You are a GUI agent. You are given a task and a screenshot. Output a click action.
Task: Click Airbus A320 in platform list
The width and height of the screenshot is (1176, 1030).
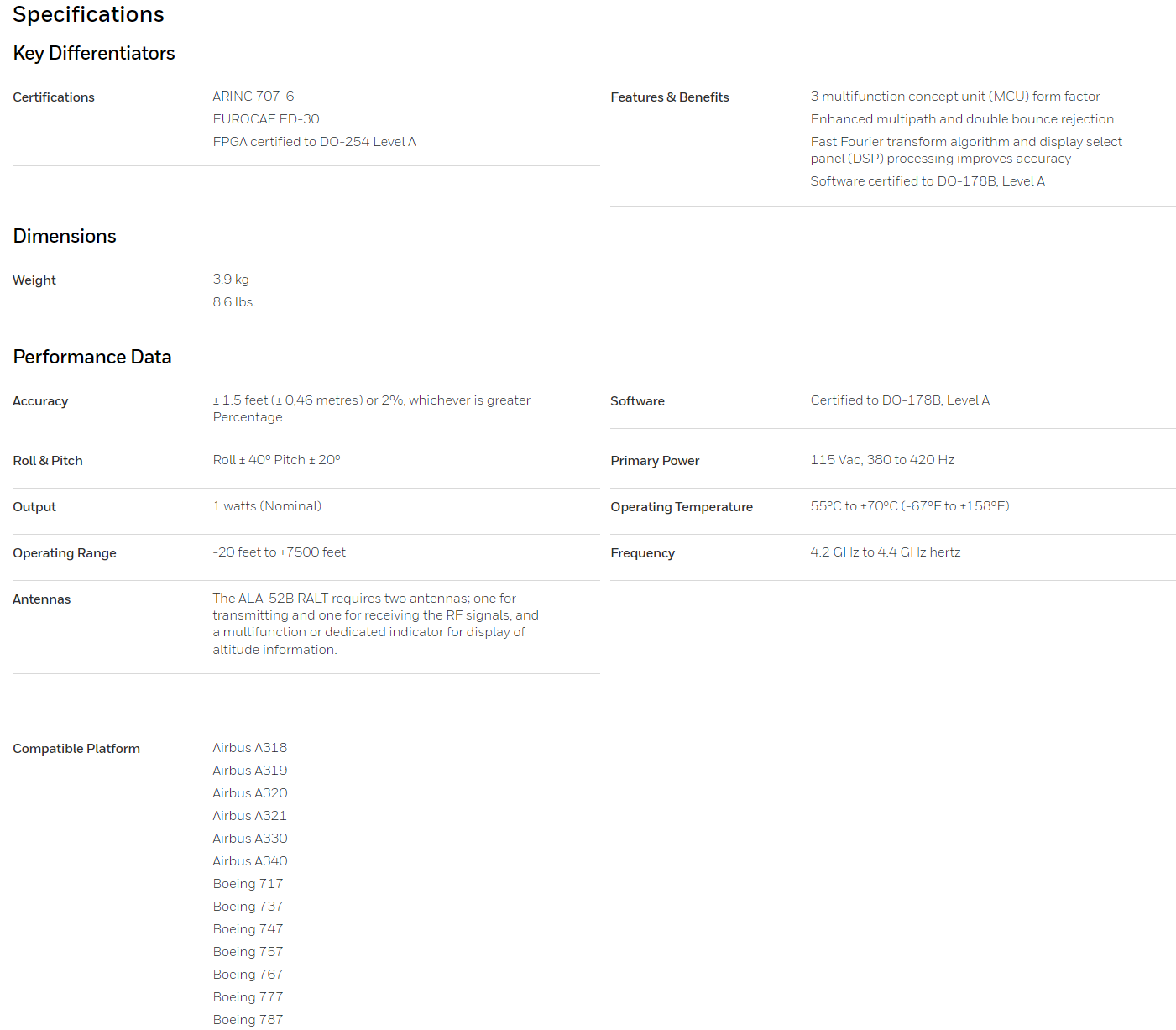(x=250, y=793)
